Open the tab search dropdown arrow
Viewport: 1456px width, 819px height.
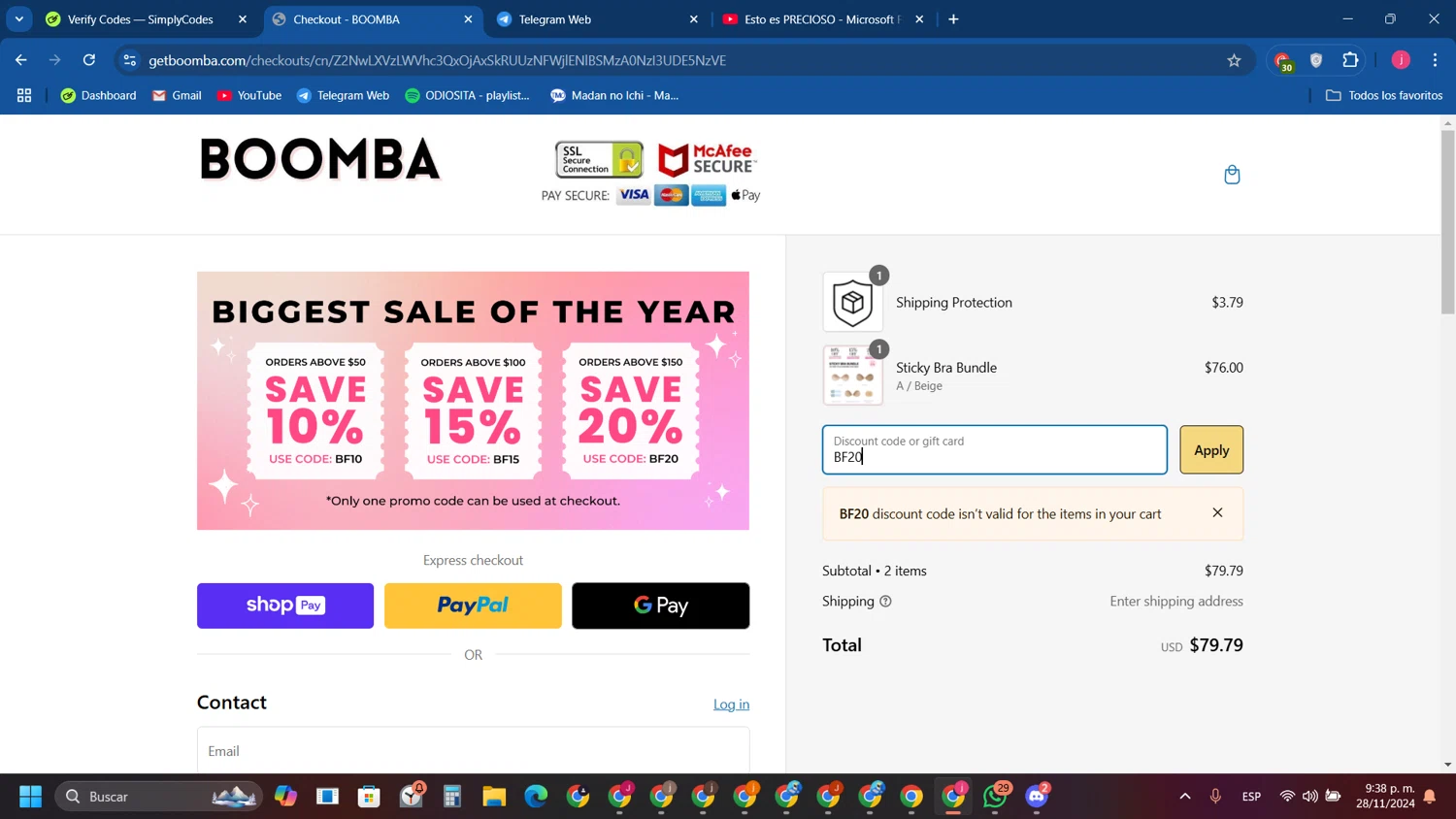(x=19, y=19)
